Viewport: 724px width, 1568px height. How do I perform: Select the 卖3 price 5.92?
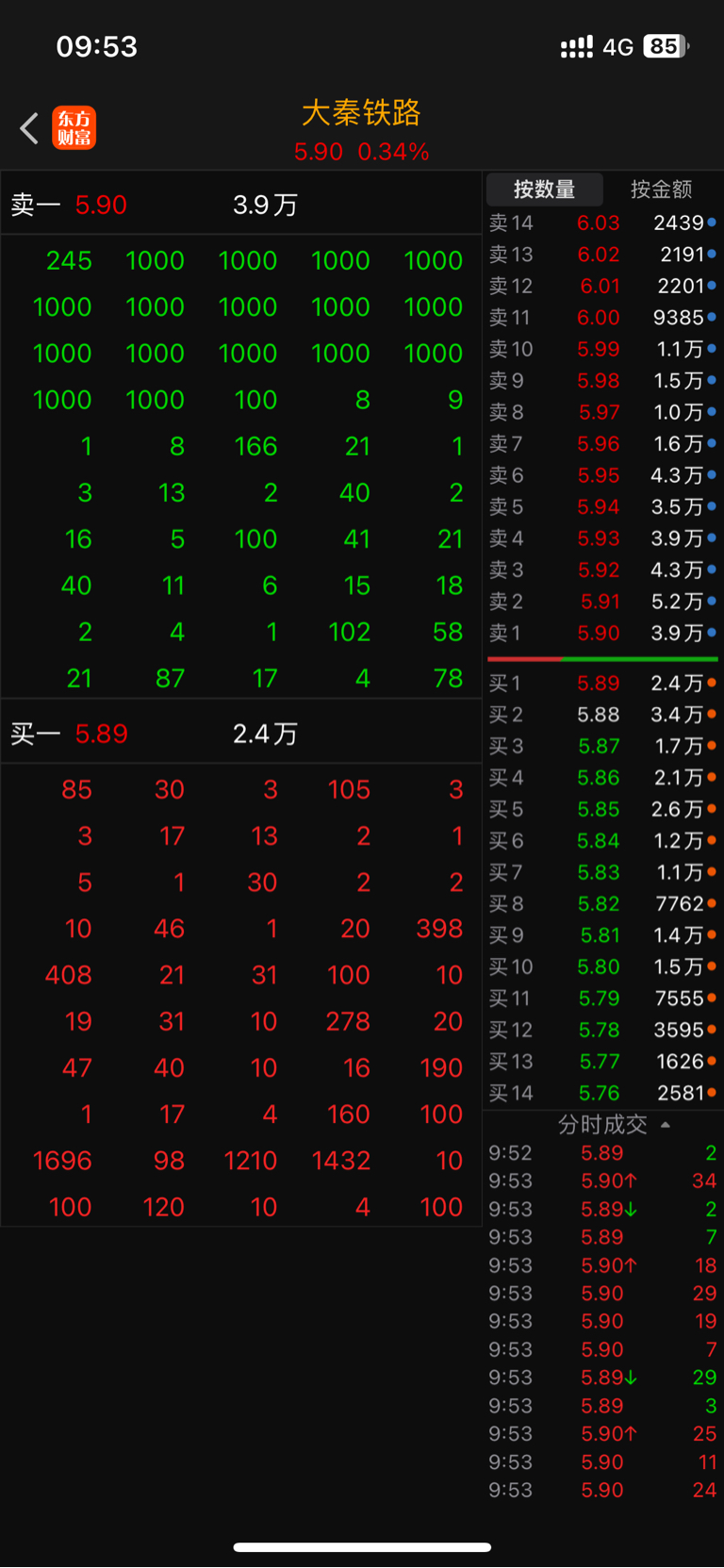(599, 570)
